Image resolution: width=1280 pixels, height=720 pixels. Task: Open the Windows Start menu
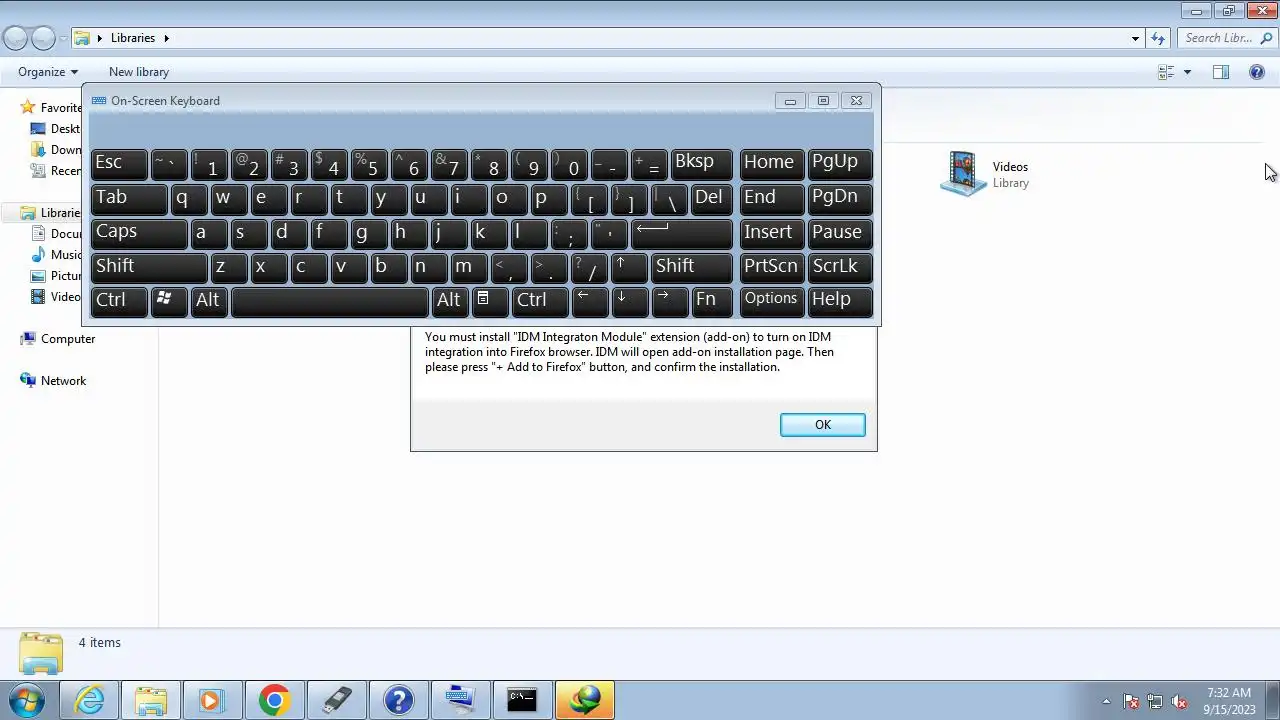point(27,699)
